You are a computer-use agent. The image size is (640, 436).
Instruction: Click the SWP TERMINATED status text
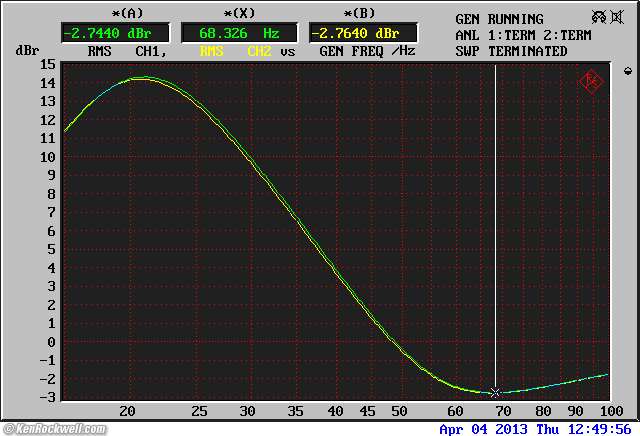tap(511, 51)
